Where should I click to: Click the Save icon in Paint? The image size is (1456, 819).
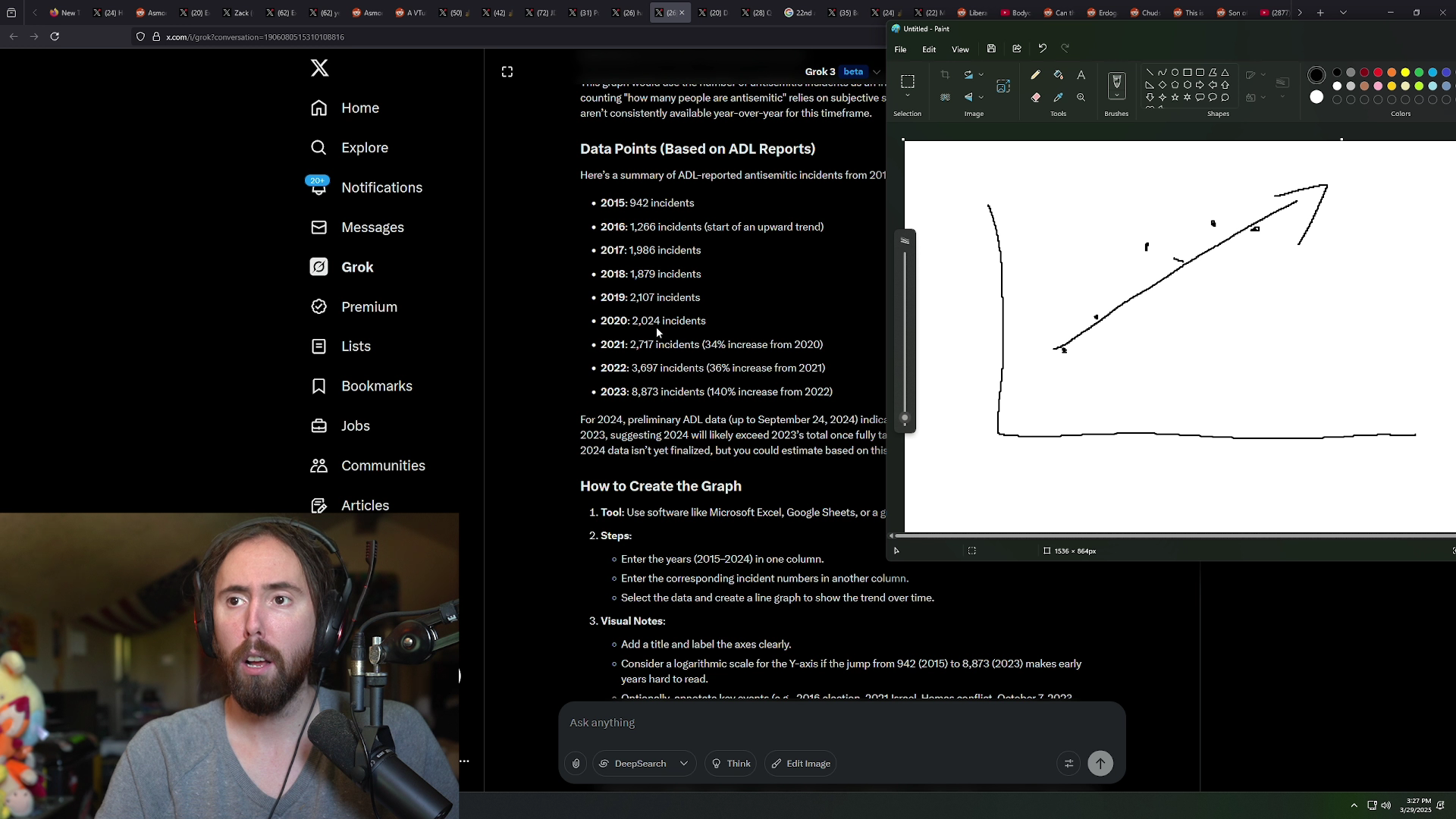[991, 49]
